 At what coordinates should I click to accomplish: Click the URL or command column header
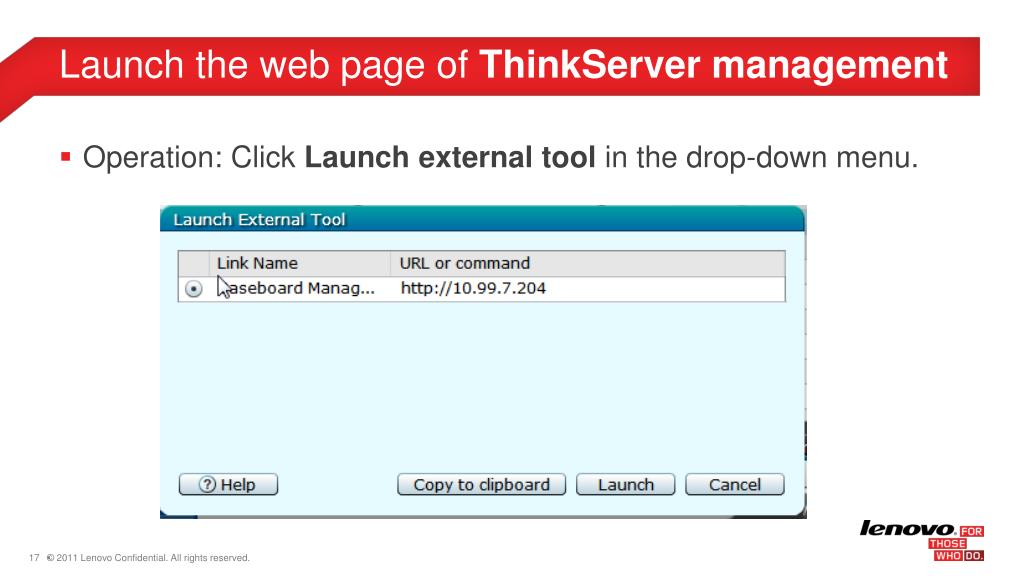(588, 263)
